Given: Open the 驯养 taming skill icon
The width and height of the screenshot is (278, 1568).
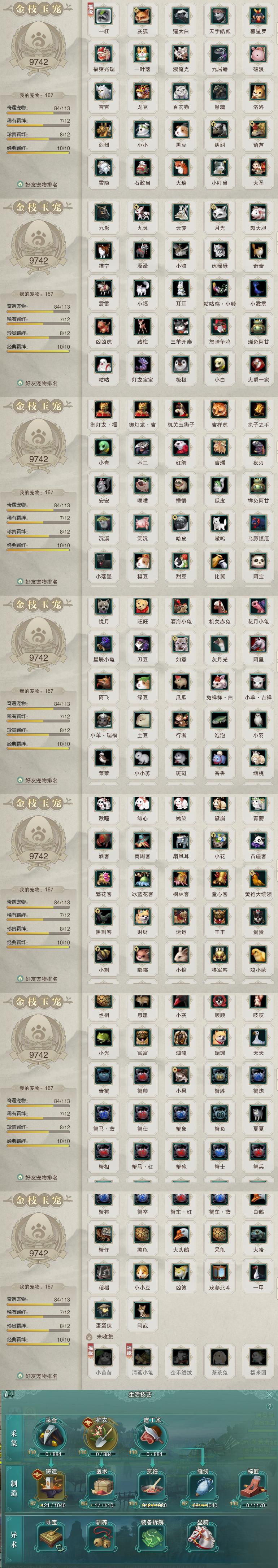Looking at the screenshot, I should 101,1538.
